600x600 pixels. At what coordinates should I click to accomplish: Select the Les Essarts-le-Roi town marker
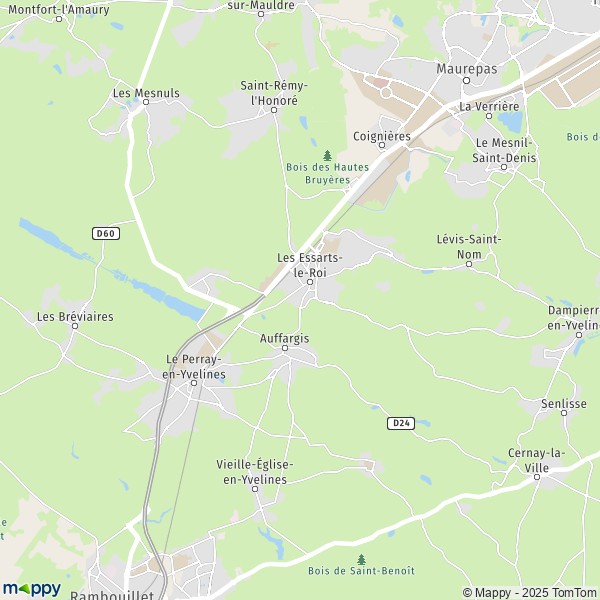[x=310, y=282]
